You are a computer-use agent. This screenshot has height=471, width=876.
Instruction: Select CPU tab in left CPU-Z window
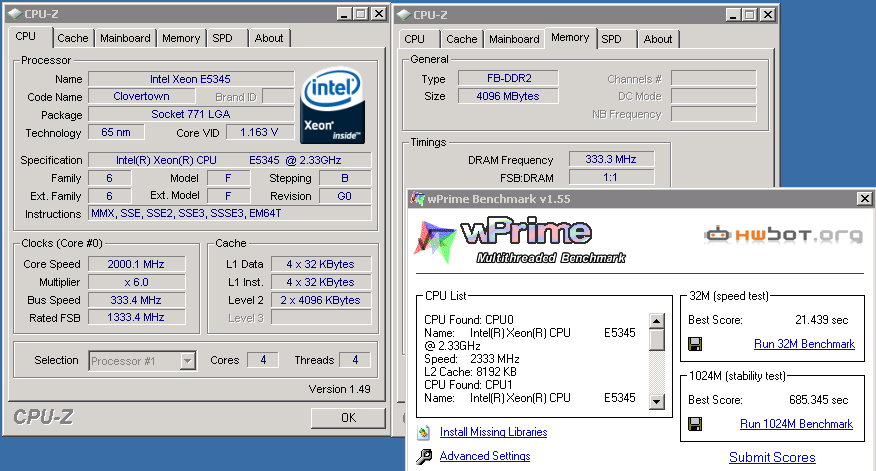click(x=26, y=36)
